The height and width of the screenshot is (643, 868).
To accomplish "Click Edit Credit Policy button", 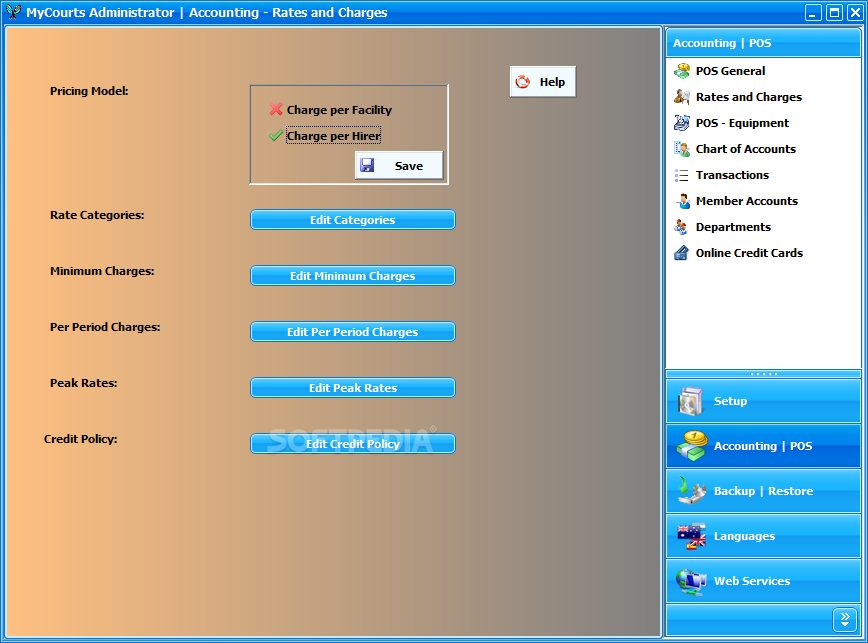I will 353,443.
